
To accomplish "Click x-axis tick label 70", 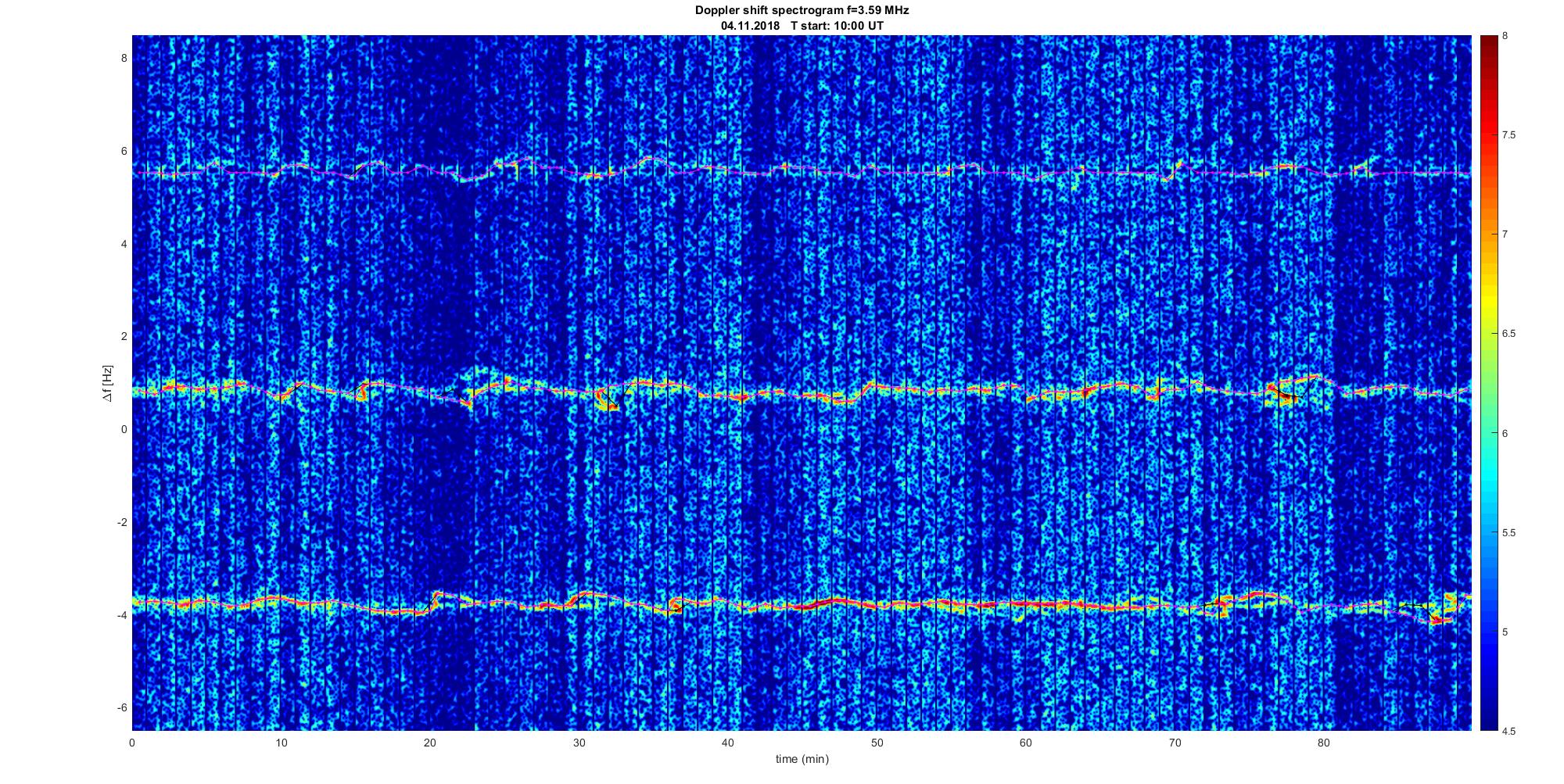I will 1175,743.
